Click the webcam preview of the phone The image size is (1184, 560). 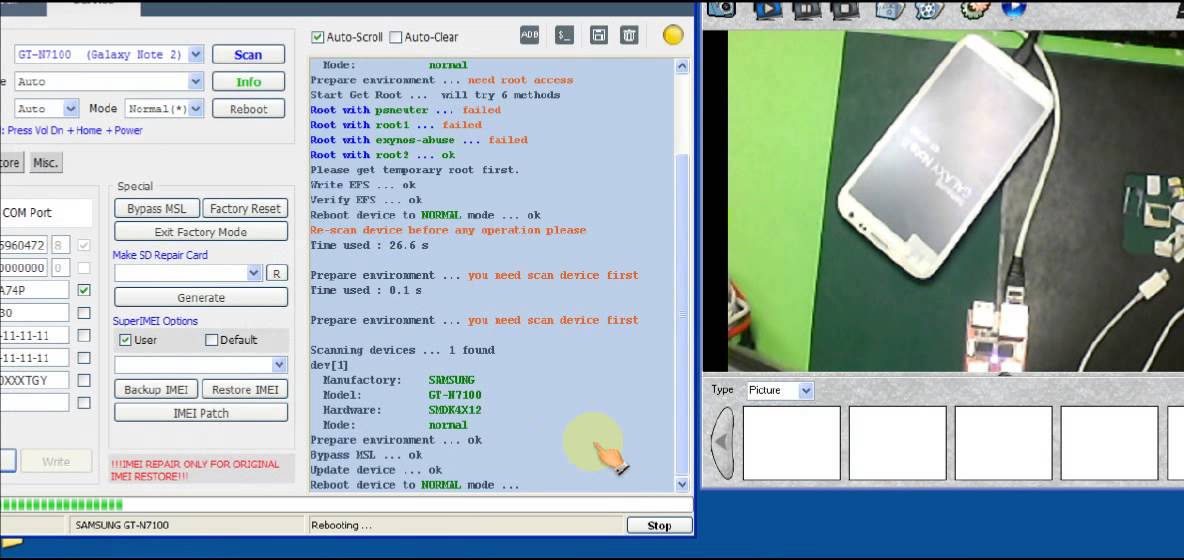(x=955, y=201)
